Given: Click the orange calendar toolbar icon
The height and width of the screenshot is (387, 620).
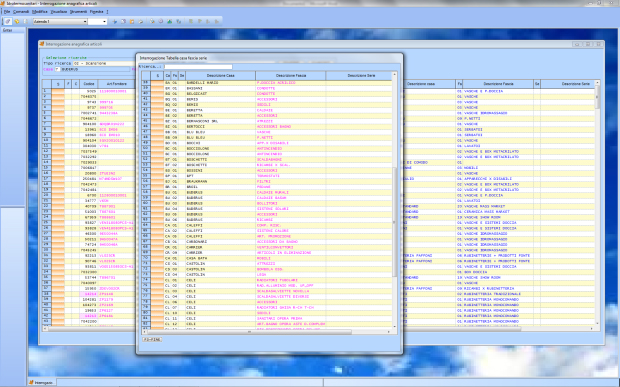Looking at the screenshot, I should [132, 21].
